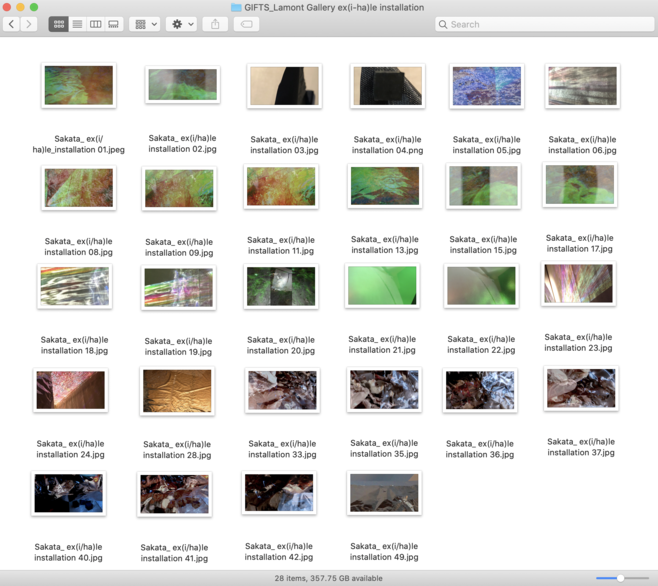Switch to list view
The width and height of the screenshot is (658, 586).
tap(77, 24)
